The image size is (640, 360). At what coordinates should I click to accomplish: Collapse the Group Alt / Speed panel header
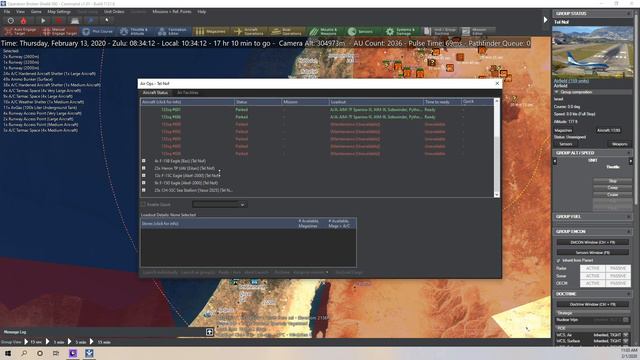(x=593, y=153)
